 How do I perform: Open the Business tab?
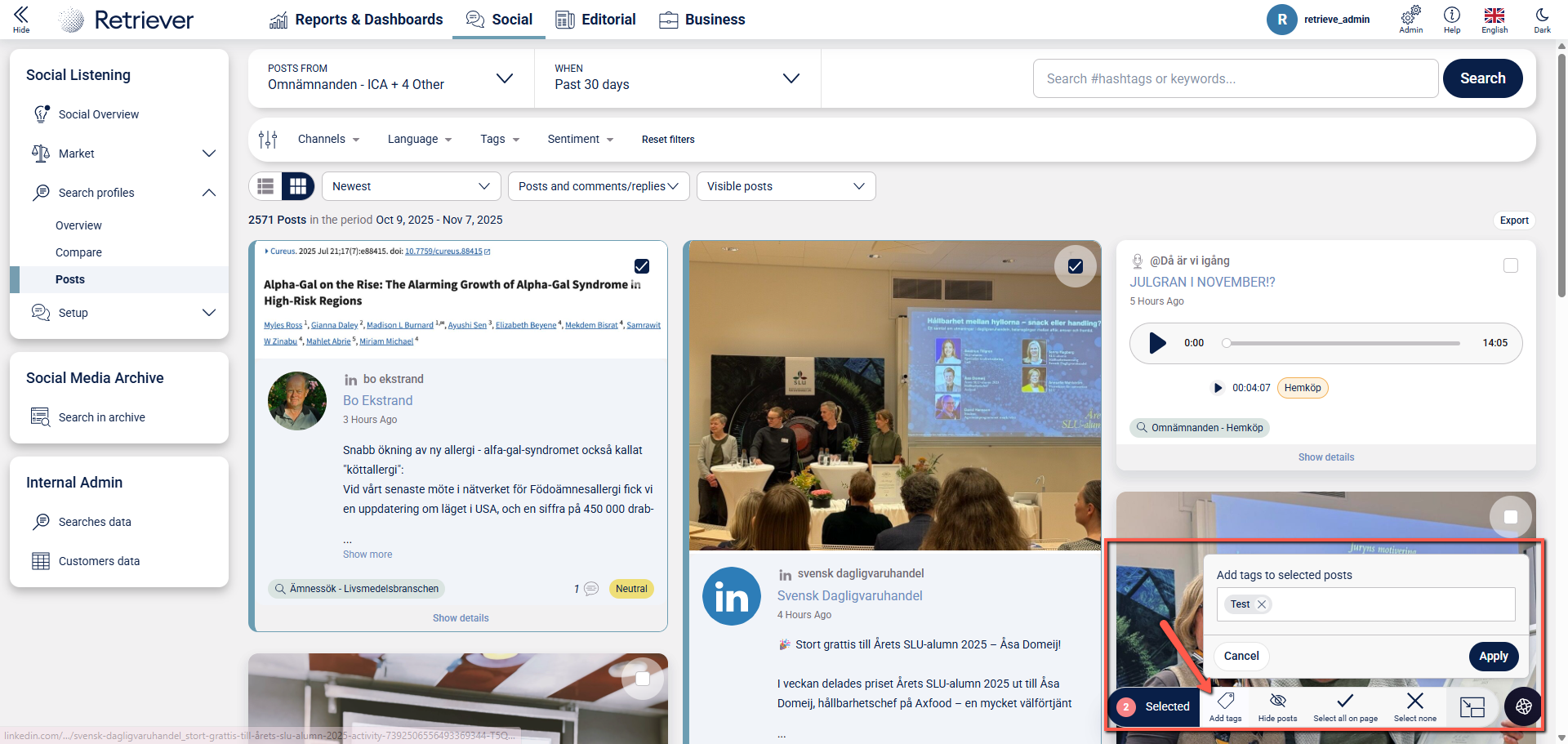coord(702,20)
